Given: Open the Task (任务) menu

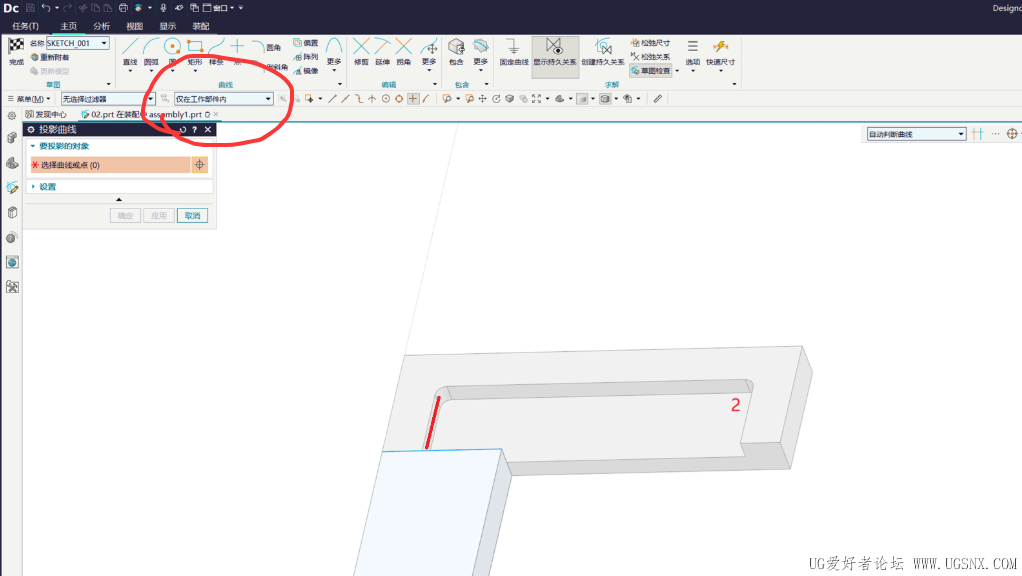Looking at the screenshot, I should pos(25,26).
